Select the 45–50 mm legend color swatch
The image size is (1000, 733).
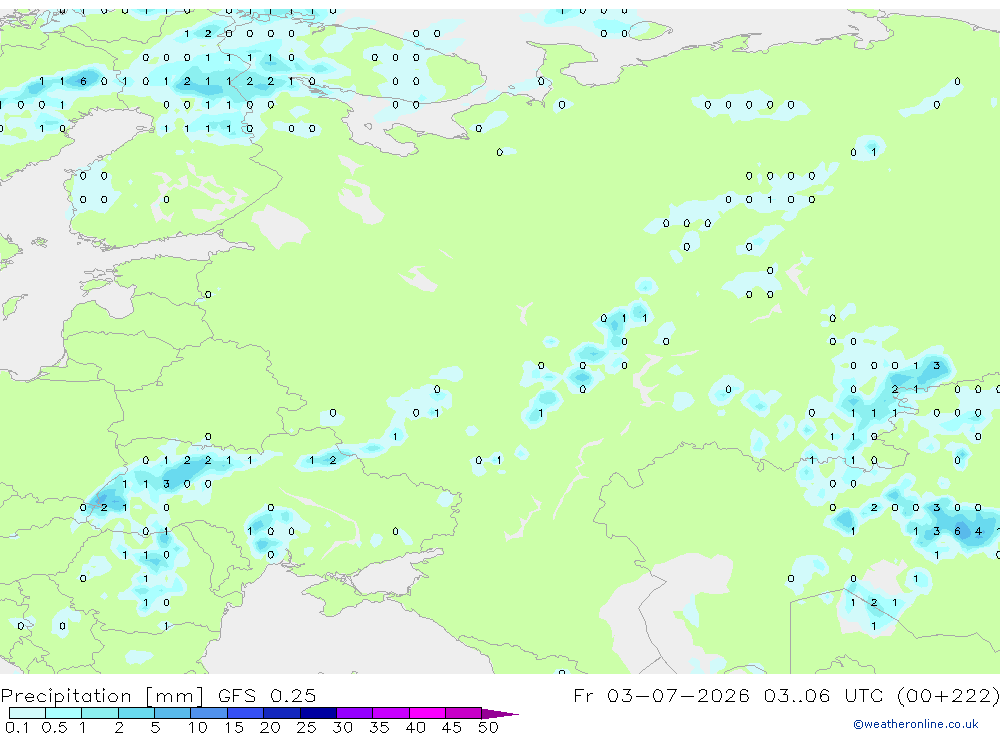pos(463,713)
